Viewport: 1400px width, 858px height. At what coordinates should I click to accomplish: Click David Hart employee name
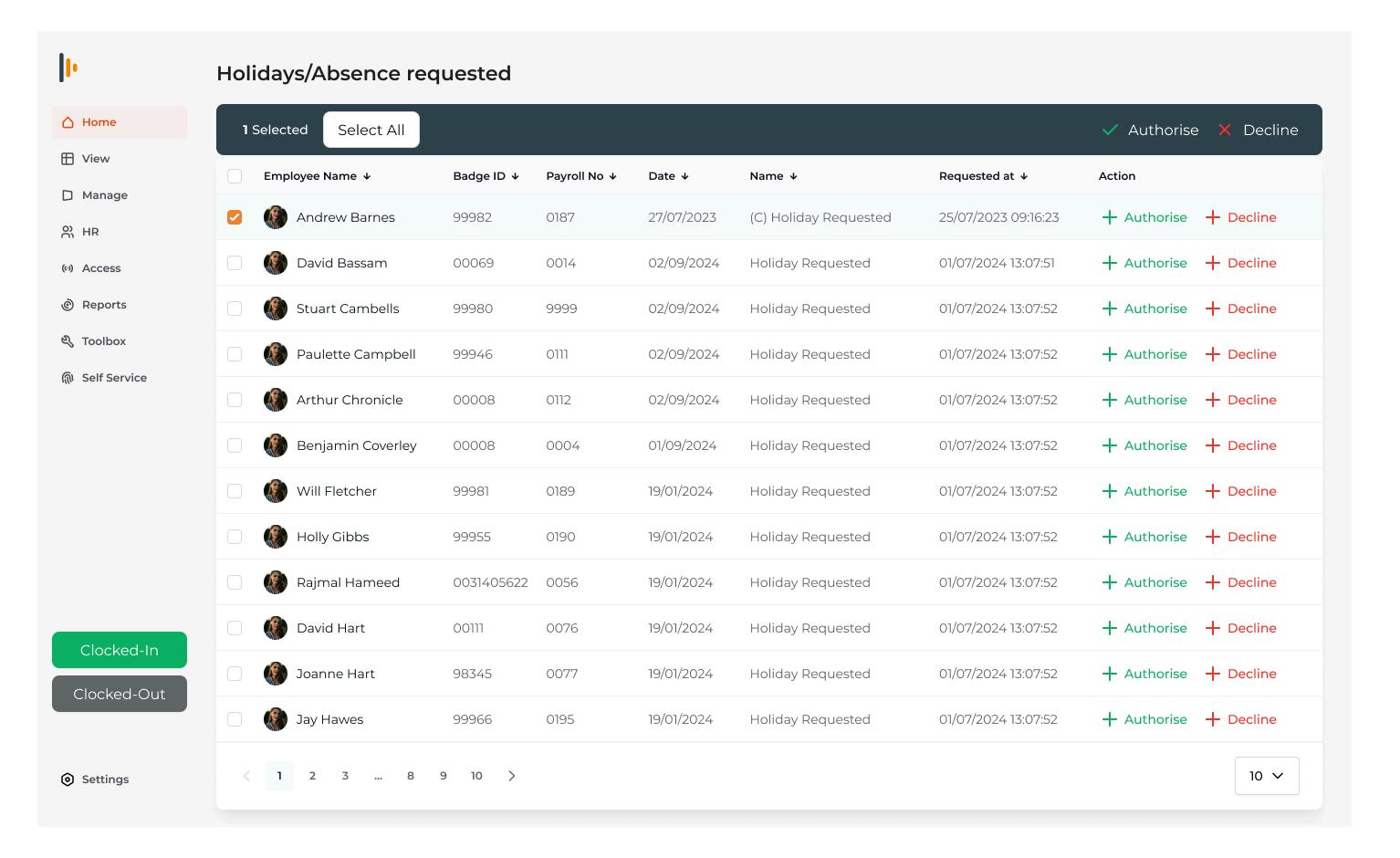point(330,628)
